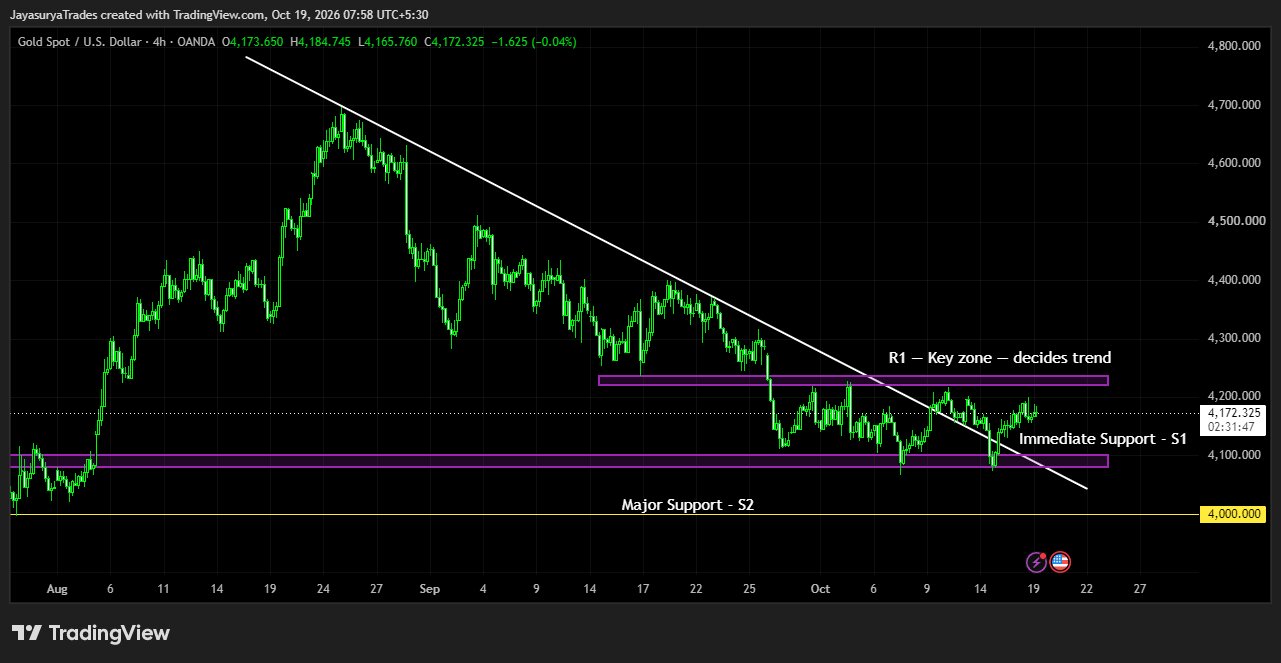Click the 4,200.000 price axis label
Viewport: 1281px width, 663px height.
click(1236, 397)
